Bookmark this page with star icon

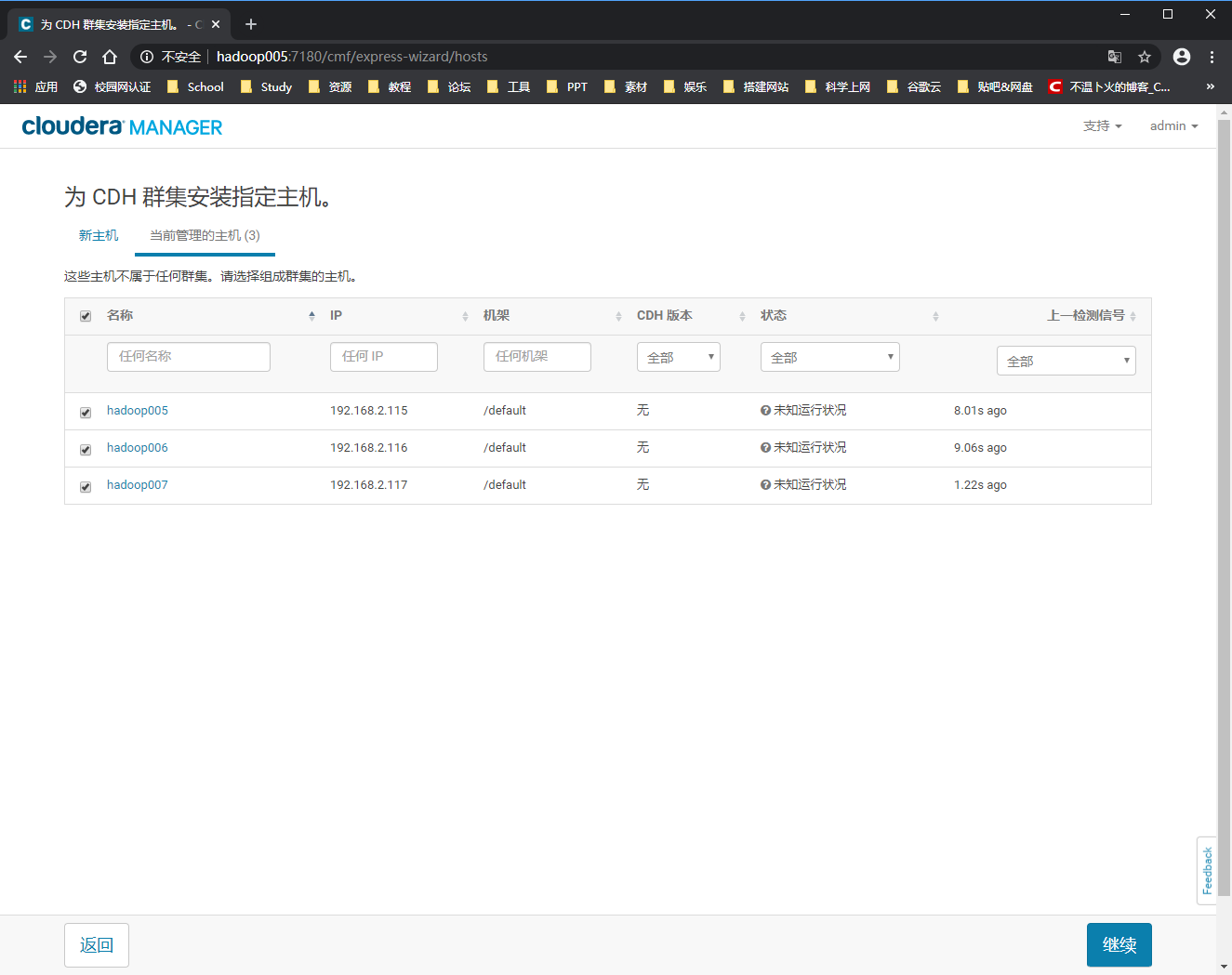[1145, 57]
